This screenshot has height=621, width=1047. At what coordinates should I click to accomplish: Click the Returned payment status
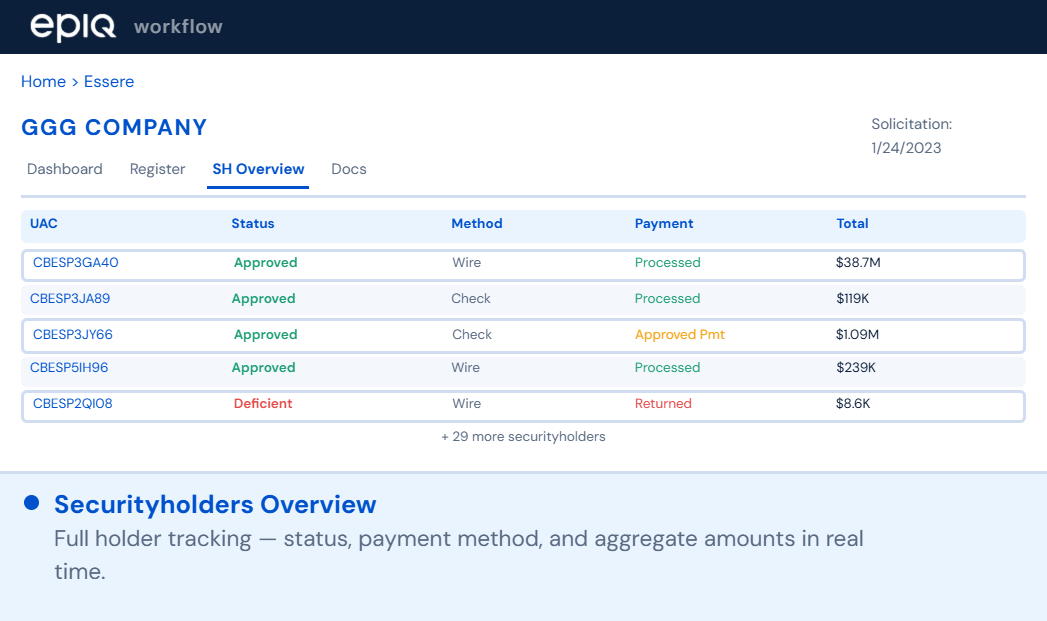tap(663, 403)
